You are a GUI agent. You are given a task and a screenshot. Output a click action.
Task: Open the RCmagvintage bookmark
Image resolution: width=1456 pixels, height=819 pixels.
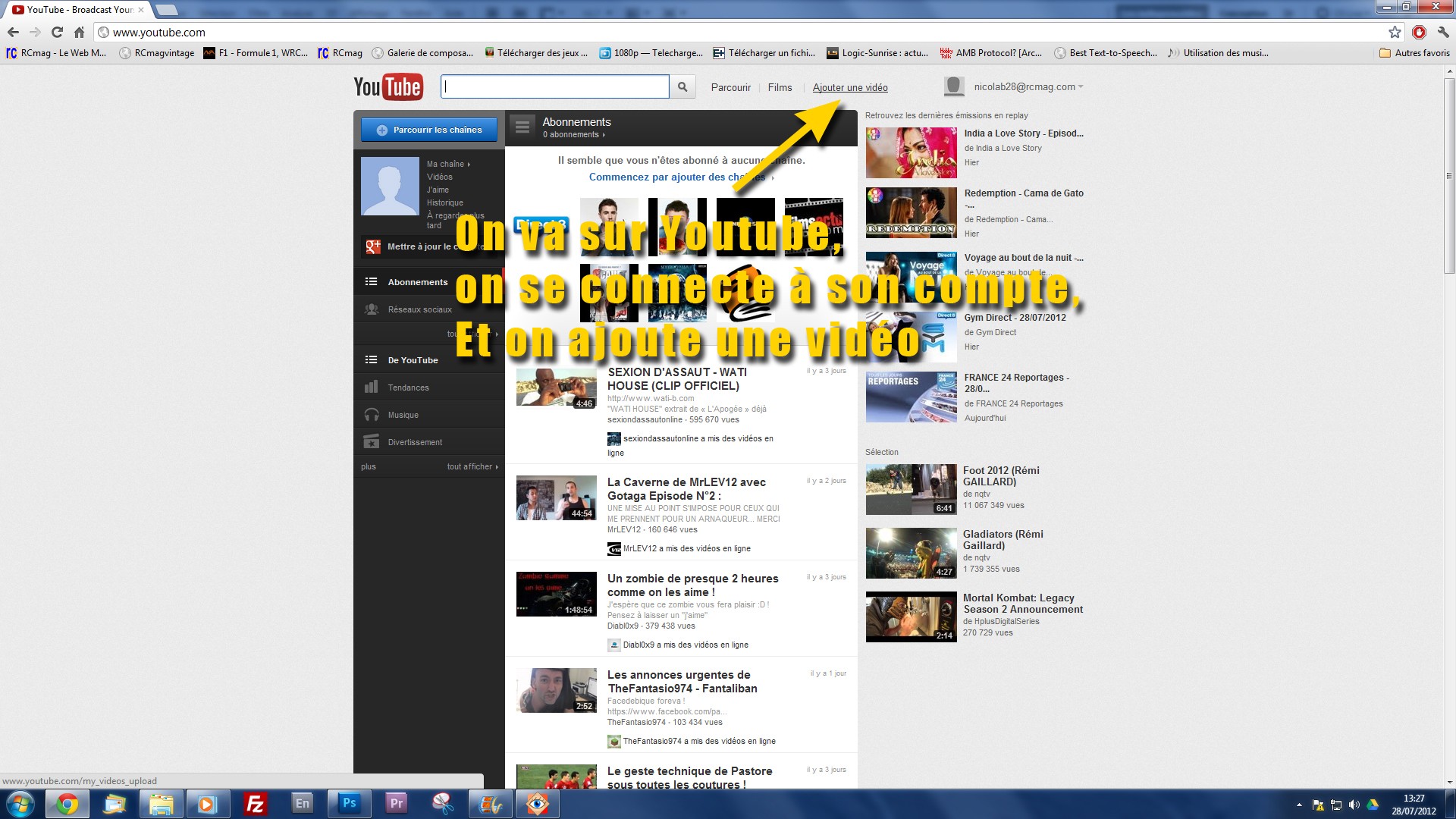(x=157, y=53)
